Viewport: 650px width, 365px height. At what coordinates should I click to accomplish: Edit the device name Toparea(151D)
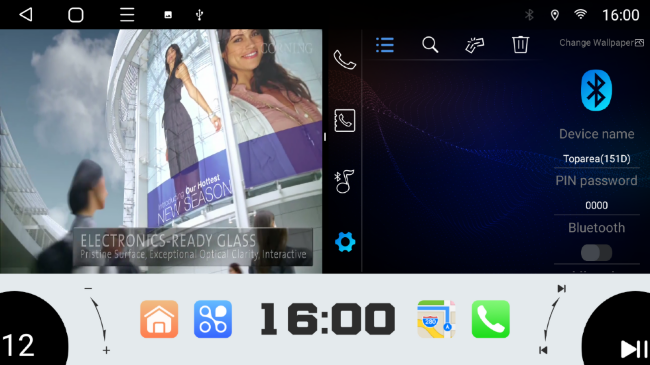click(597, 159)
